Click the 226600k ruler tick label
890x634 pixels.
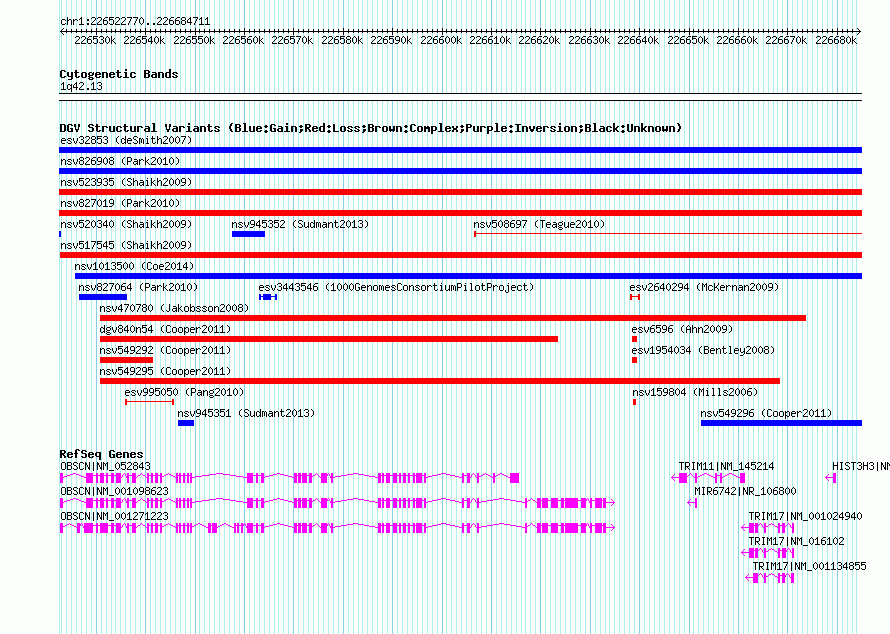[x=441, y=40]
